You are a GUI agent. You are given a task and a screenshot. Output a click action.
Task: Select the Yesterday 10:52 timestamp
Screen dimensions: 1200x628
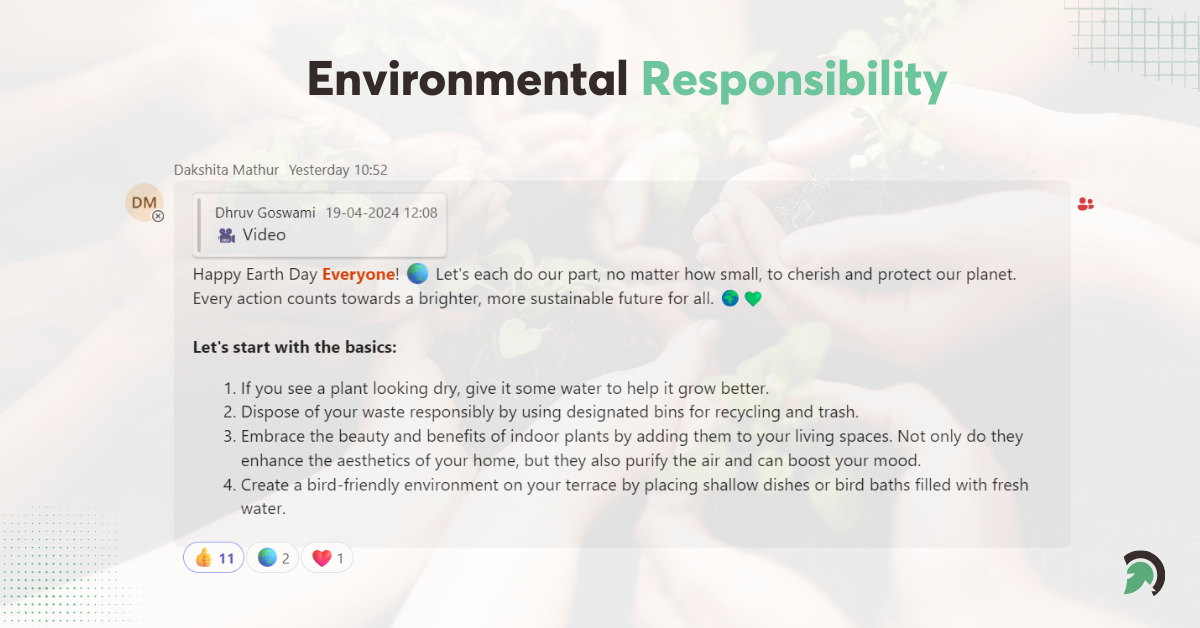point(337,169)
